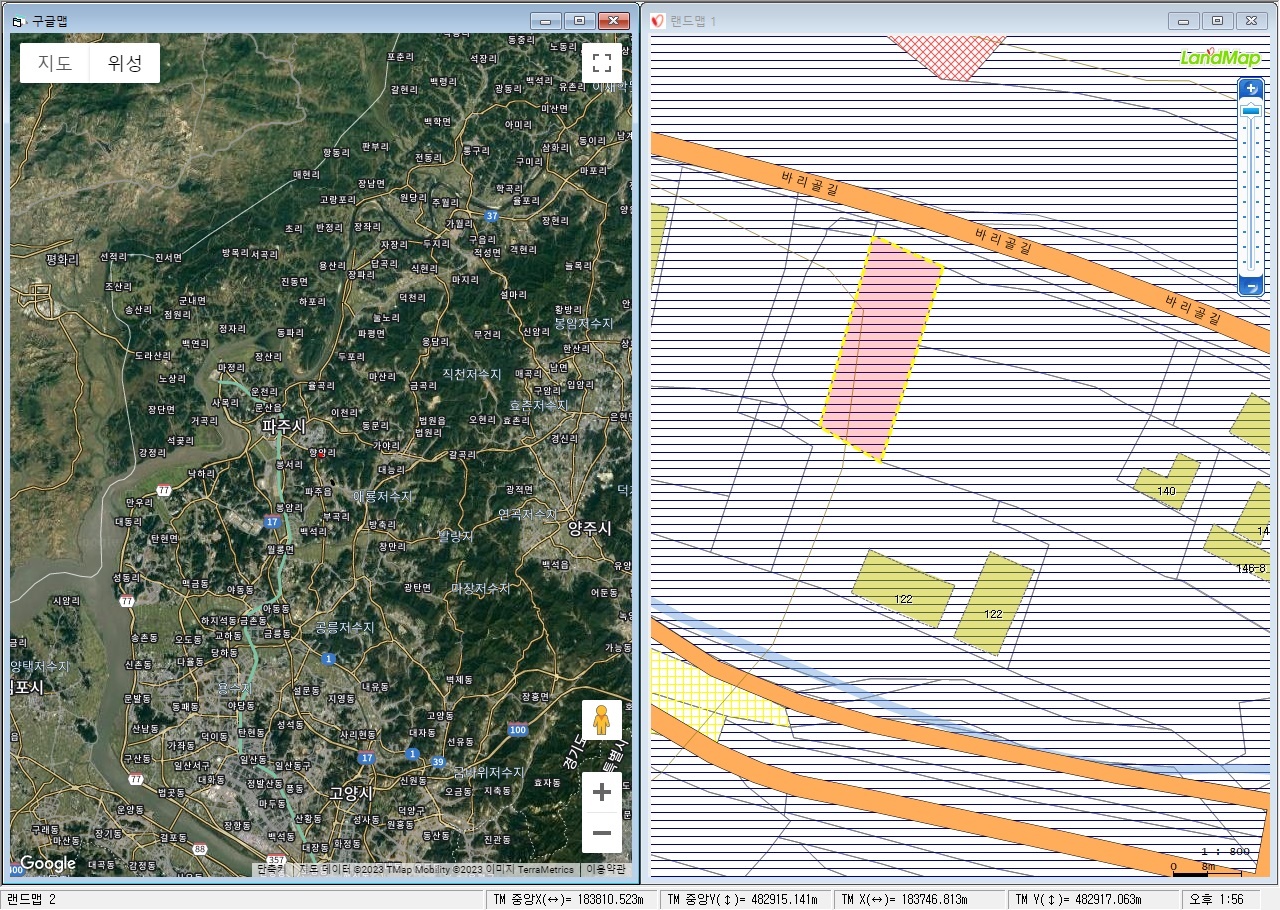The height and width of the screenshot is (910, 1280).
Task: Click the 구글맵 window title icon
Action: coord(20,20)
